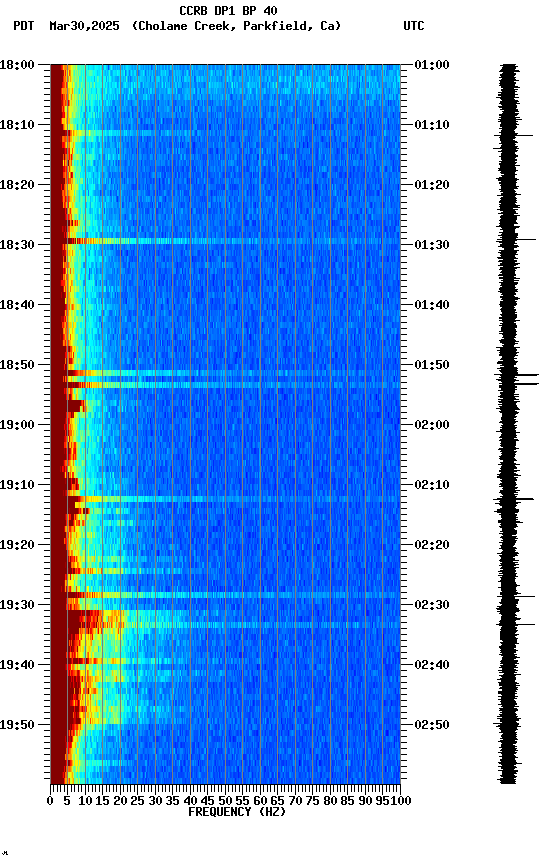Click the 0 Hz frequency axis label

tap(50, 801)
